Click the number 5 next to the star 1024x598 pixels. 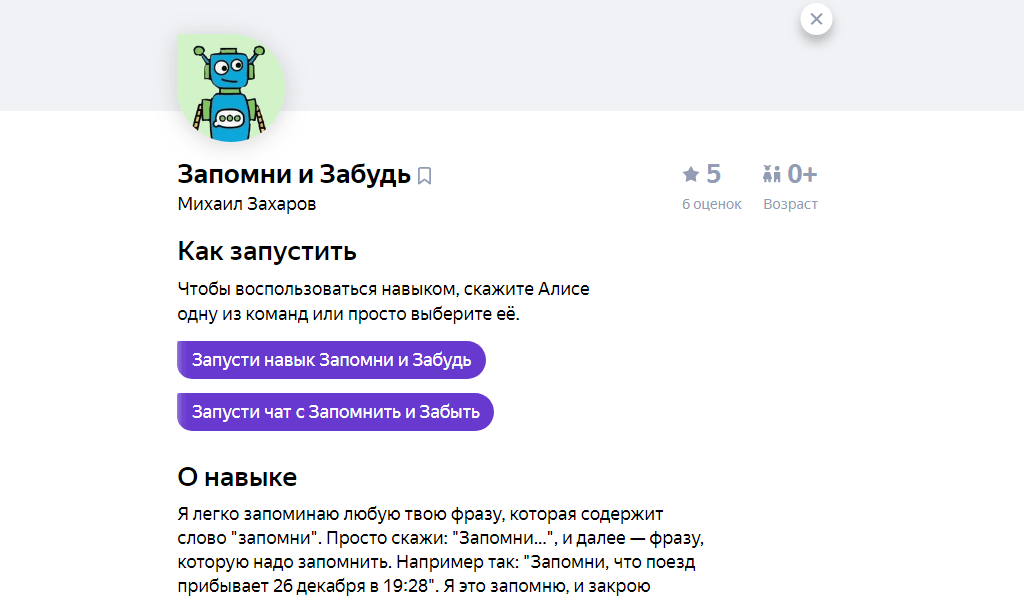[712, 172]
